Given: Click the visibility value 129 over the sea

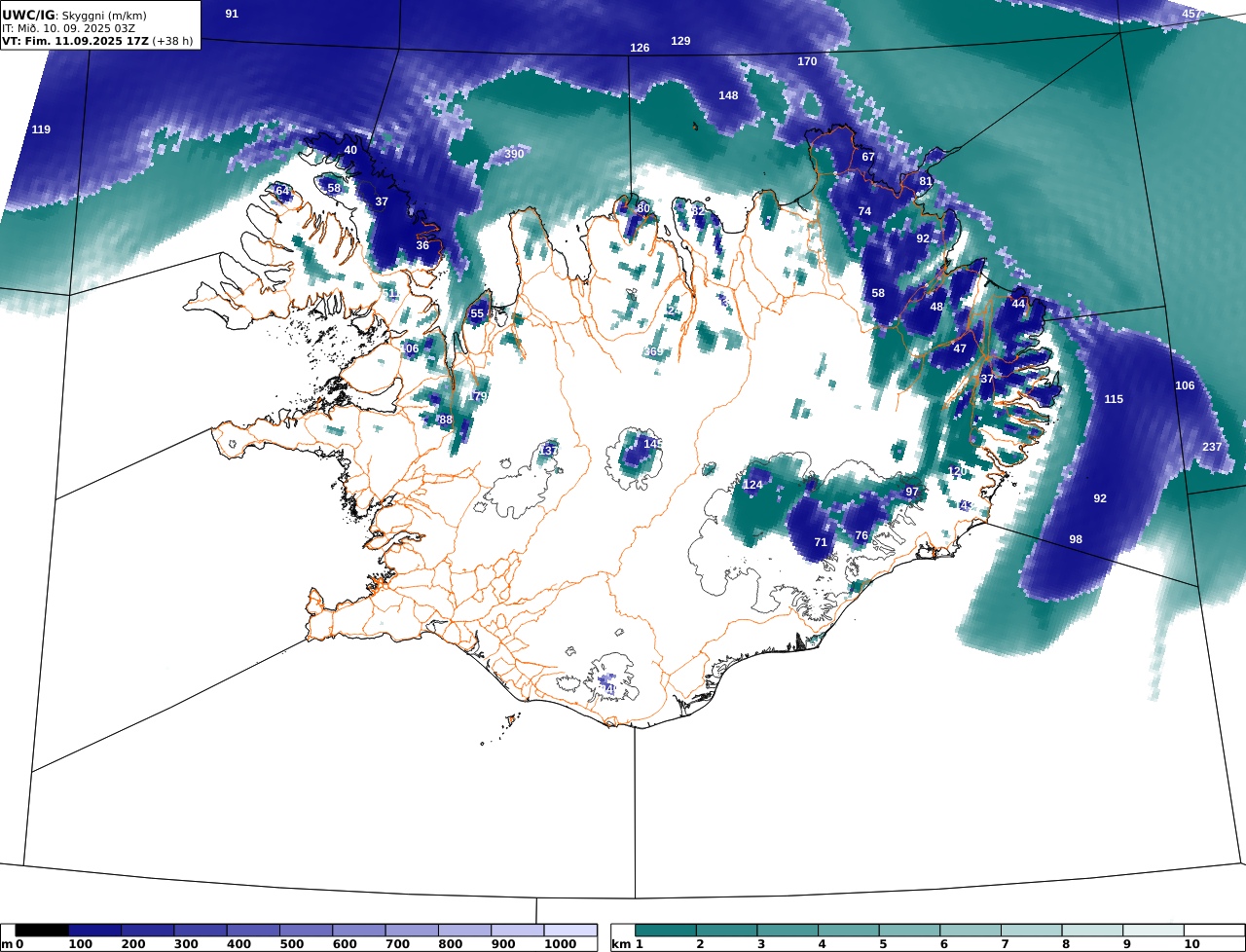Looking at the screenshot, I should click(x=681, y=41).
